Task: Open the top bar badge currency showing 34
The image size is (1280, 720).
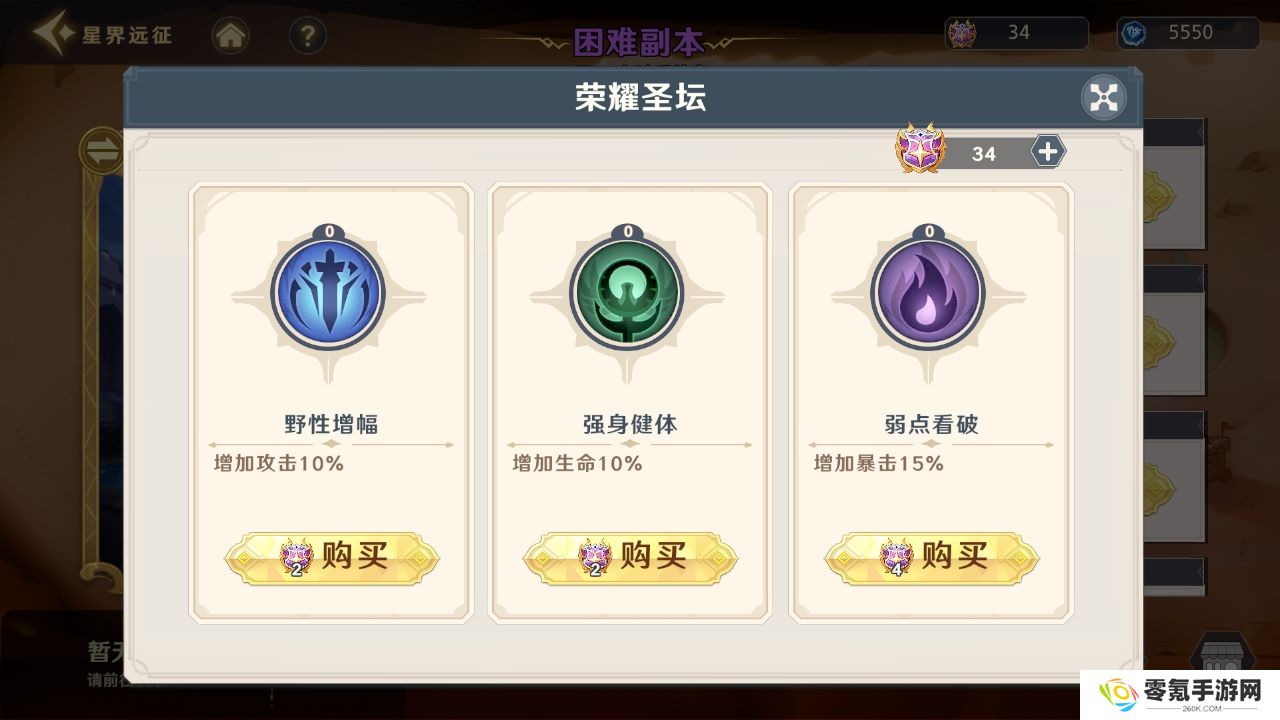Action: pos(1016,33)
